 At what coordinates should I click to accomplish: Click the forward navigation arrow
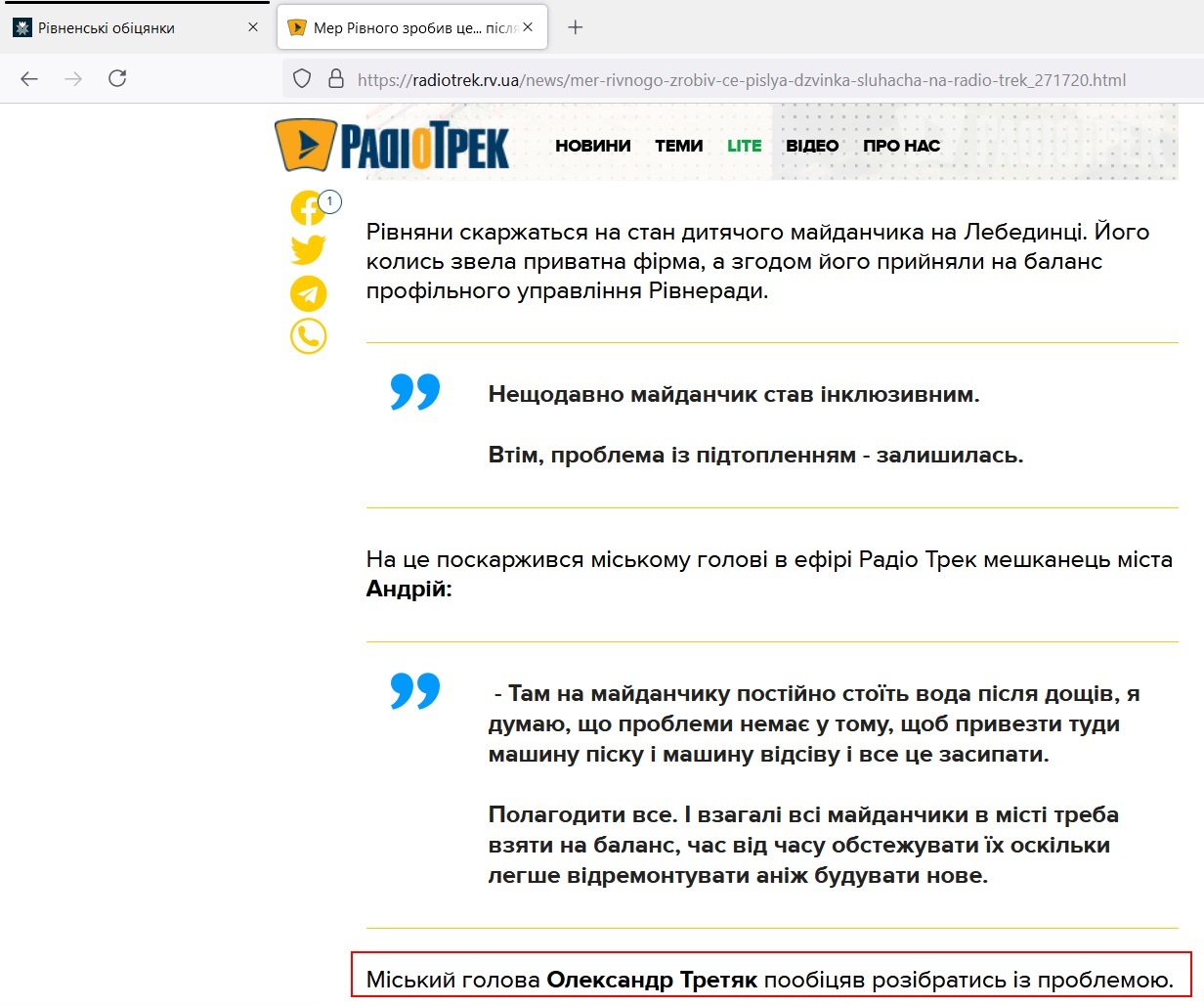73,79
